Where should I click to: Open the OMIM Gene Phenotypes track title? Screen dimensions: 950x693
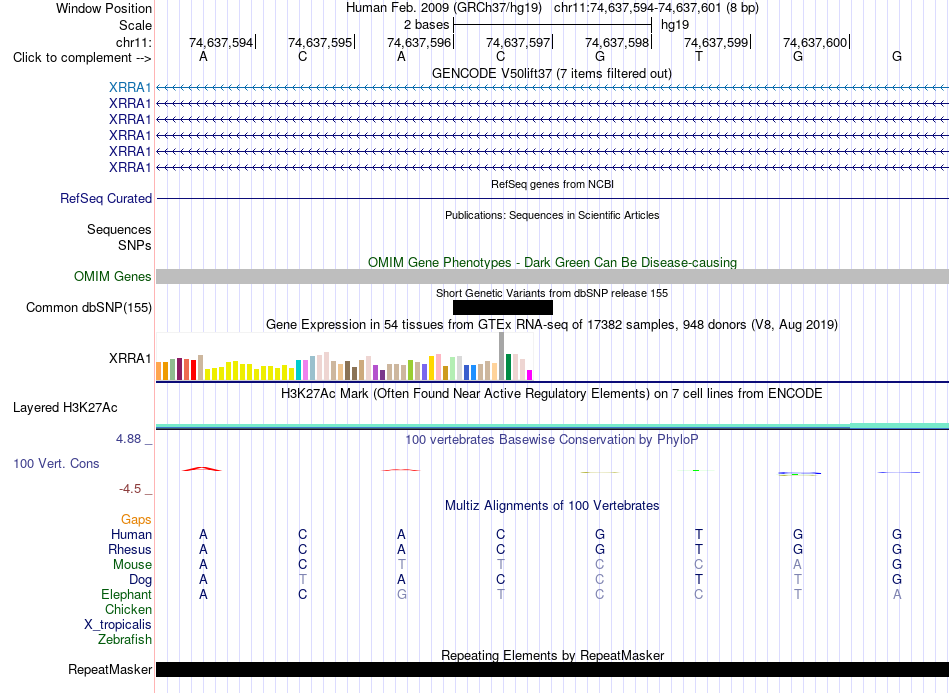click(552, 262)
